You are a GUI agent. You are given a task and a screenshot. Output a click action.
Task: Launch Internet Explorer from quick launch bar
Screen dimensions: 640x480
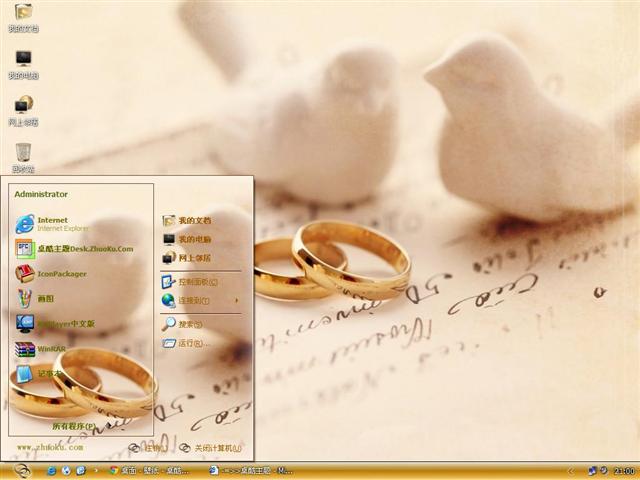pyautogui.click(x=51, y=471)
